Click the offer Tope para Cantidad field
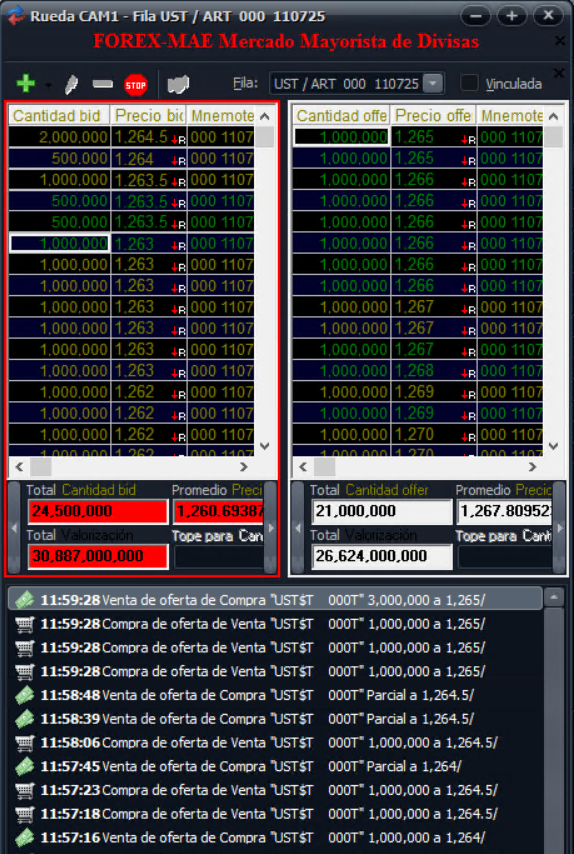Screen dimensions: 574x854 click(x=504, y=556)
